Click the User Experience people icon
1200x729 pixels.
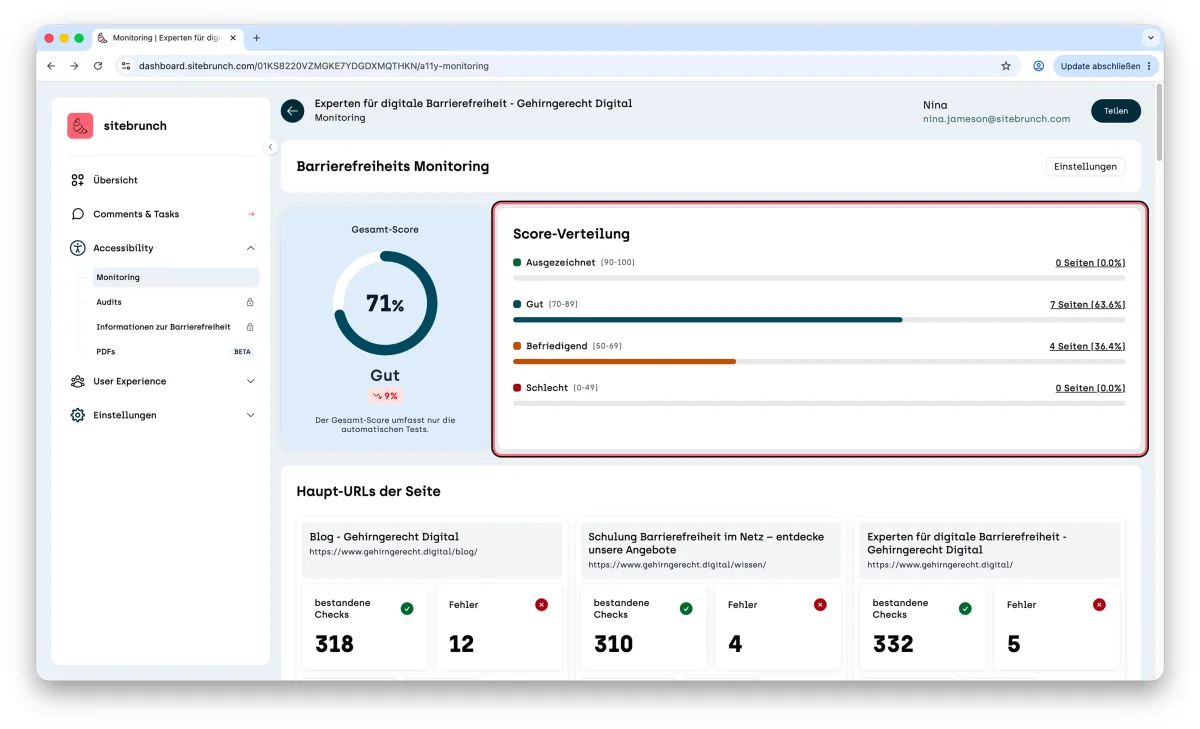point(78,381)
